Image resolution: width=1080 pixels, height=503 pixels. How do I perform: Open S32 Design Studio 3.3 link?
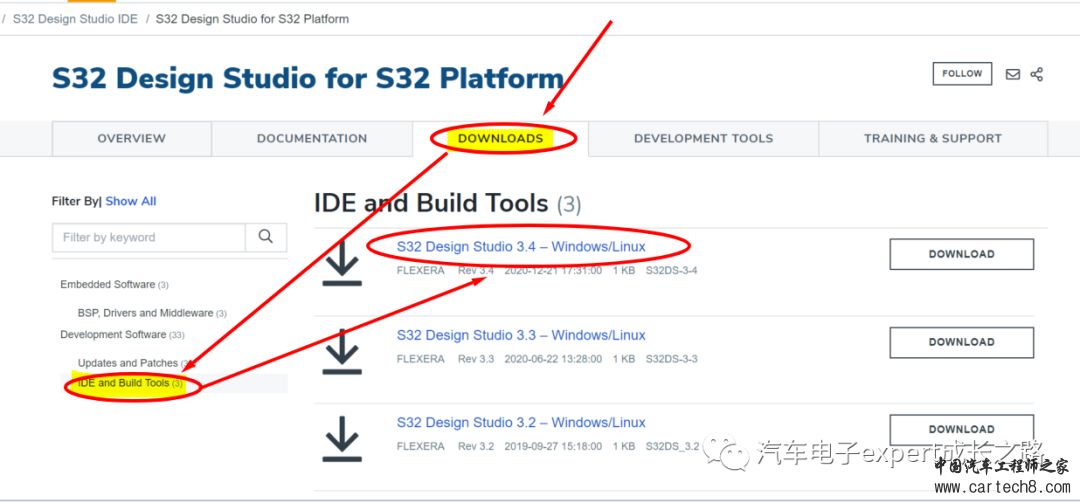(521, 336)
